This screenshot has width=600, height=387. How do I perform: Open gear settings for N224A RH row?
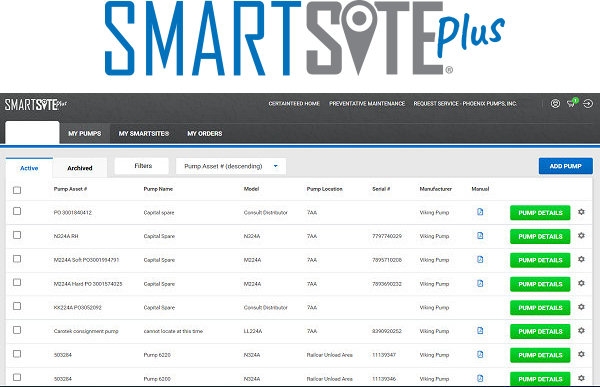581,235
